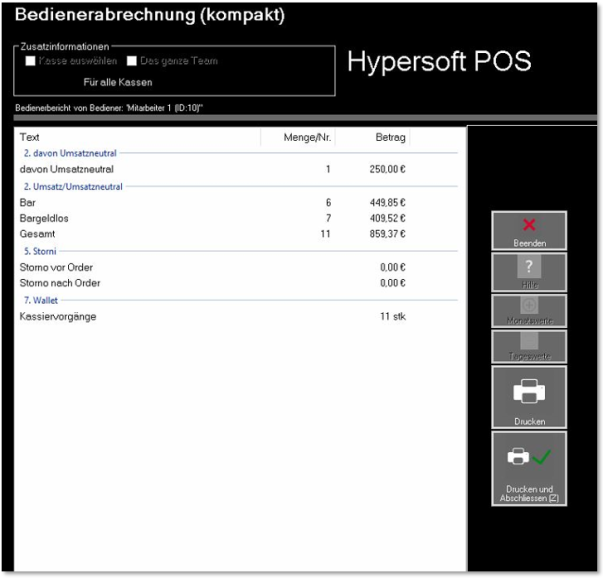The height and width of the screenshot is (578, 603).
Task: Collapse the 7. Wallet group header
Action: pos(42,300)
